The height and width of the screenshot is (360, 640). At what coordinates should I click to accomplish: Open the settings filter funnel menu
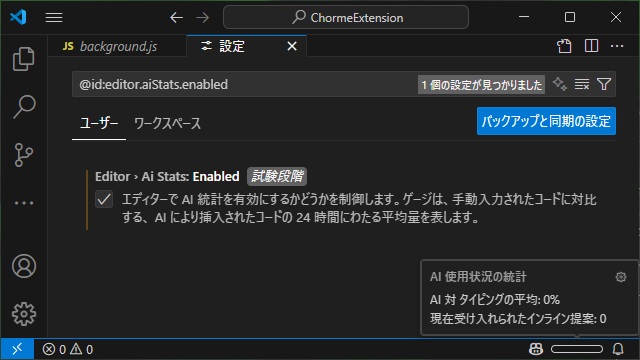604,84
